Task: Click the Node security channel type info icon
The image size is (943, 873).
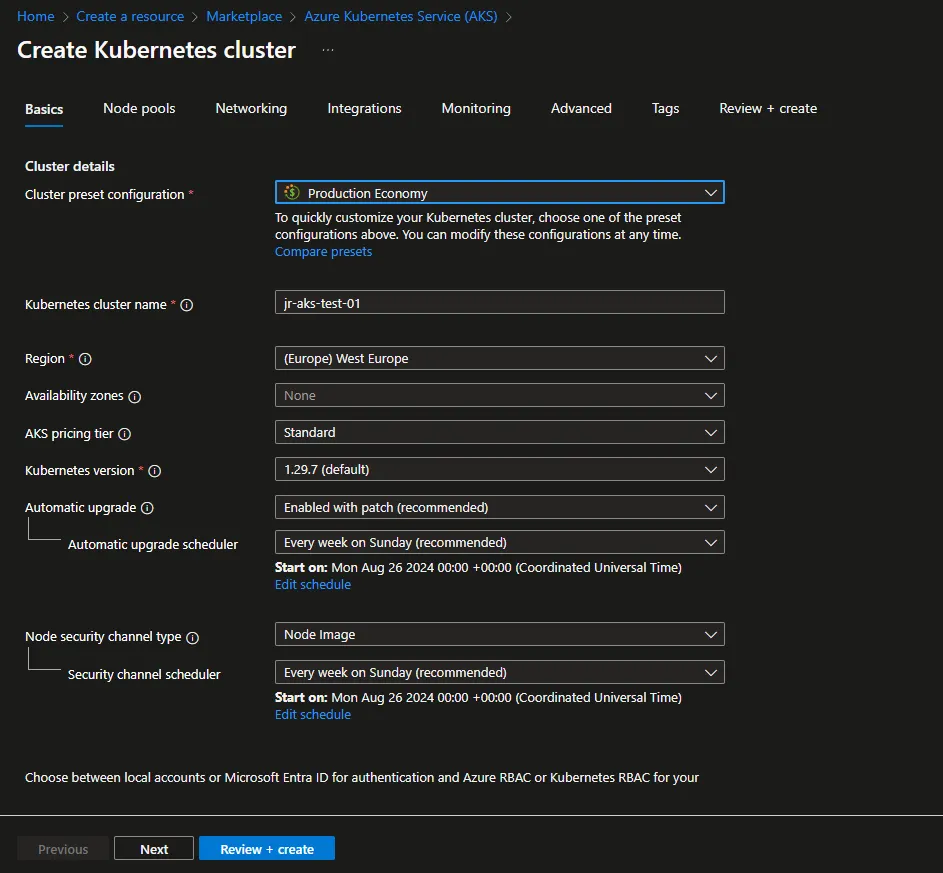Action: tap(193, 638)
